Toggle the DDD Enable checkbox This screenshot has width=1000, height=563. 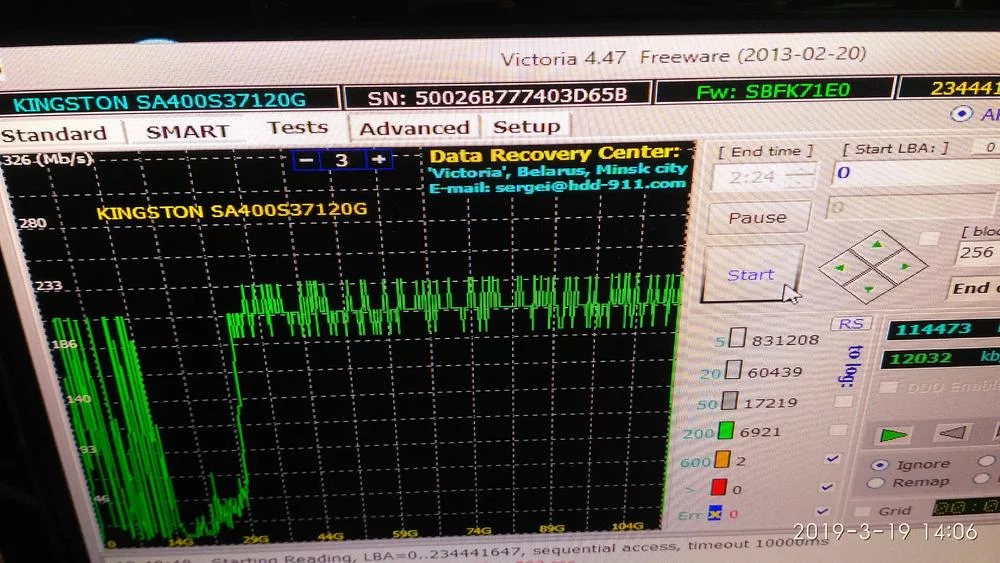point(888,387)
